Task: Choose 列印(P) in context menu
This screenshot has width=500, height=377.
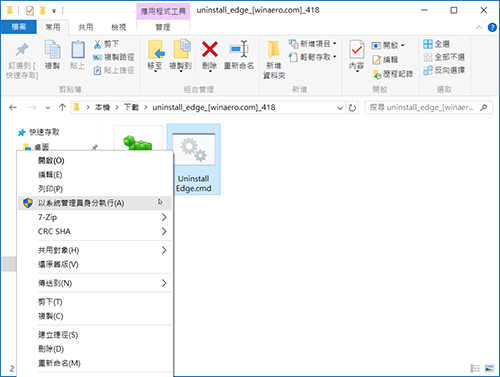Action: [x=95, y=189]
